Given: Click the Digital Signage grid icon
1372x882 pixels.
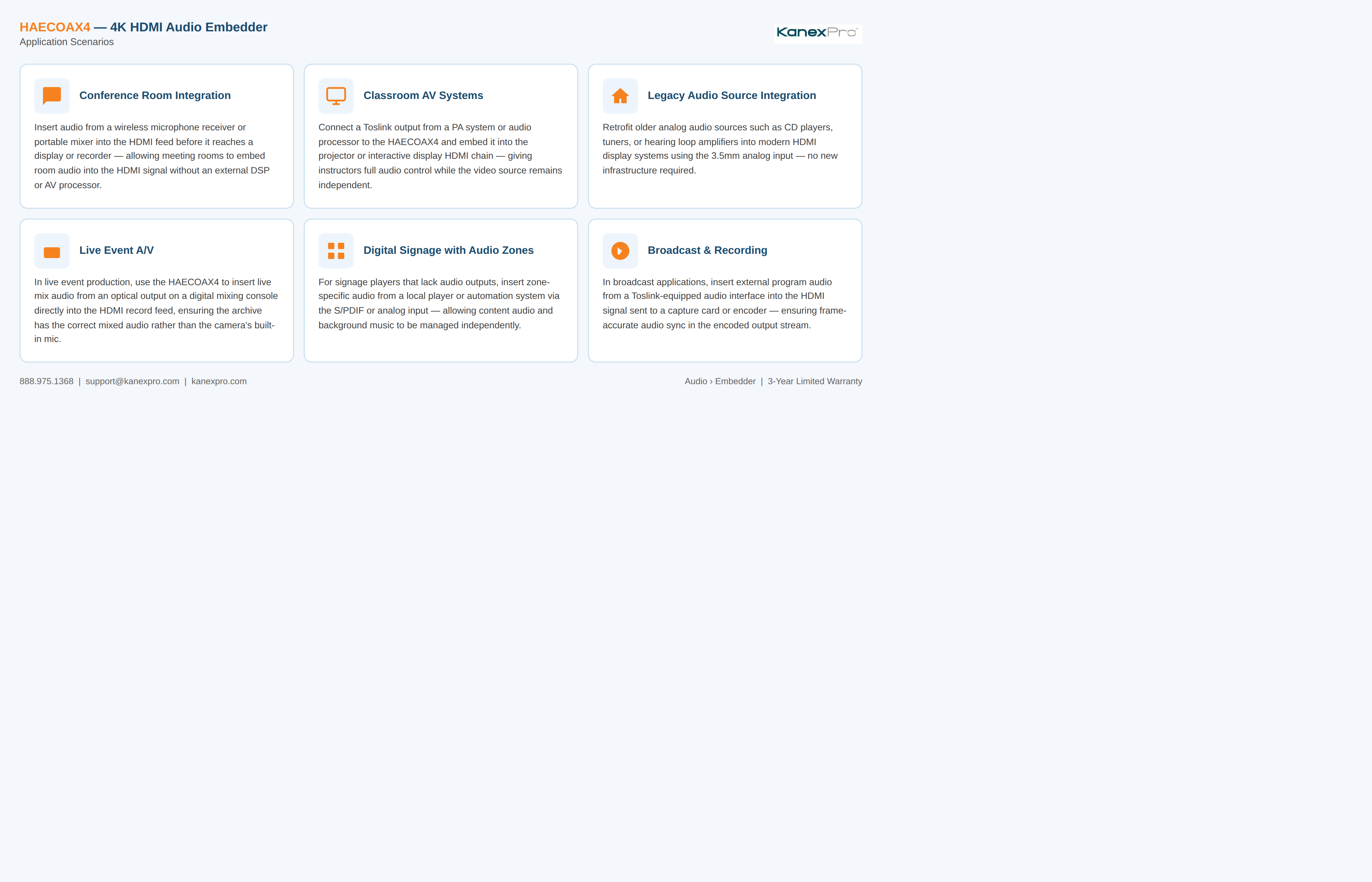Looking at the screenshot, I should pos(336,251).
